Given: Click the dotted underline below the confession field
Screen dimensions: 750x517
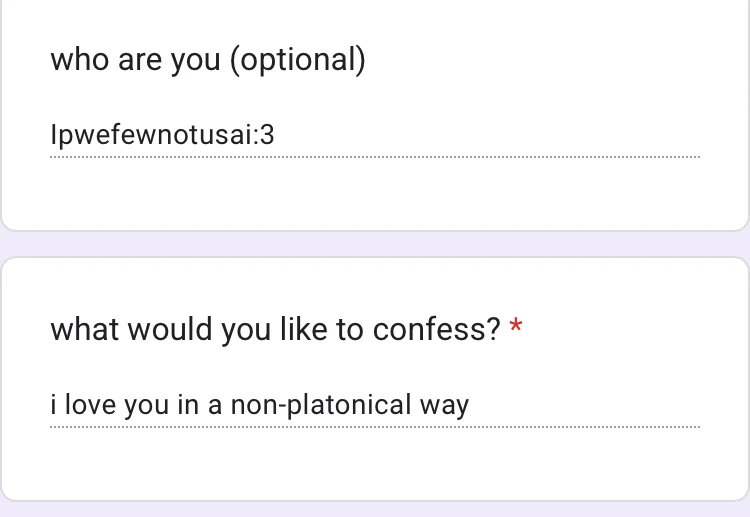Looking at the screenshot, I should click(375, 427).
